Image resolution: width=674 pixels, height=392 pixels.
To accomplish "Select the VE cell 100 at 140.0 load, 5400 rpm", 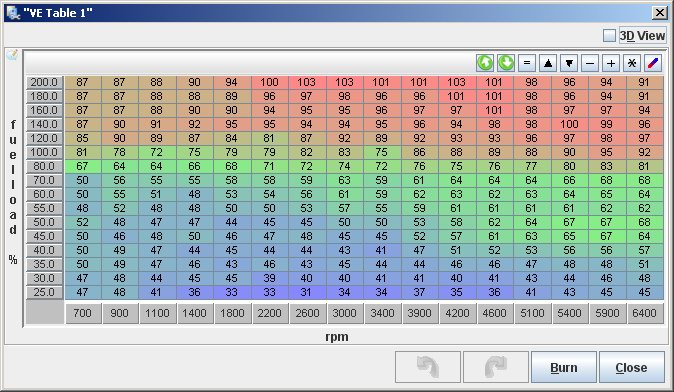I will (569, 124).
